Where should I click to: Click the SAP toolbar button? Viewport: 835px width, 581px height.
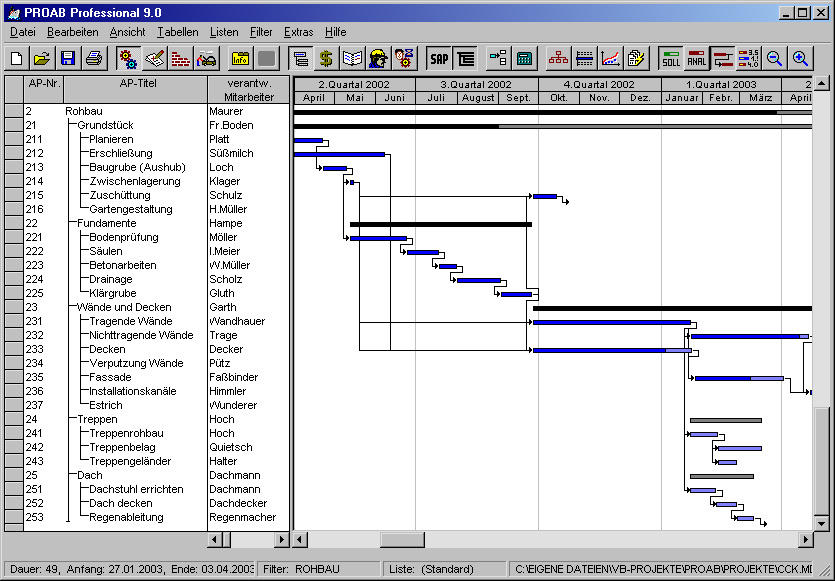tap(439, 58)
